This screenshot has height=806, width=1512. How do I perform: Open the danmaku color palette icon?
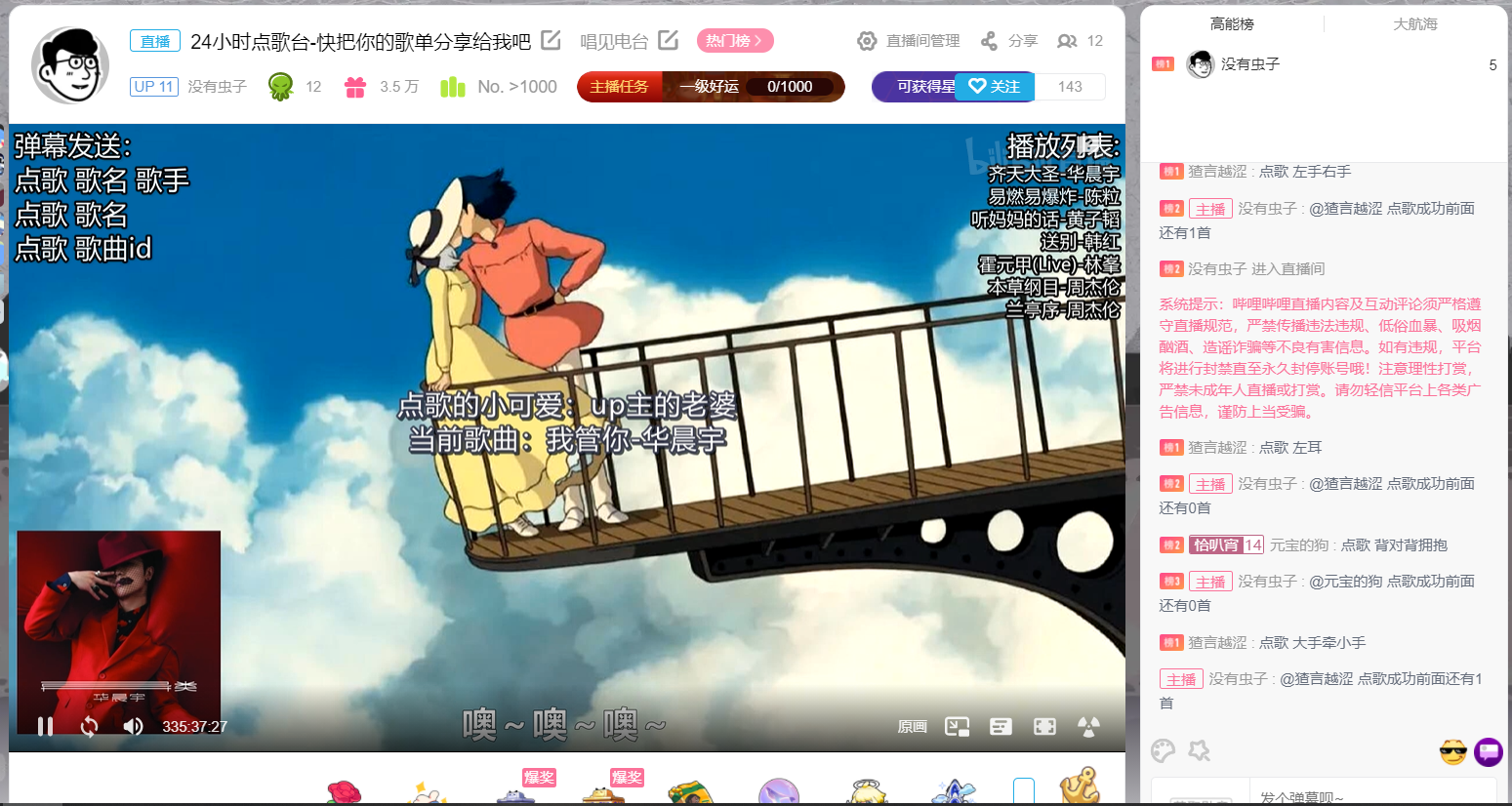coord(1163,750)
